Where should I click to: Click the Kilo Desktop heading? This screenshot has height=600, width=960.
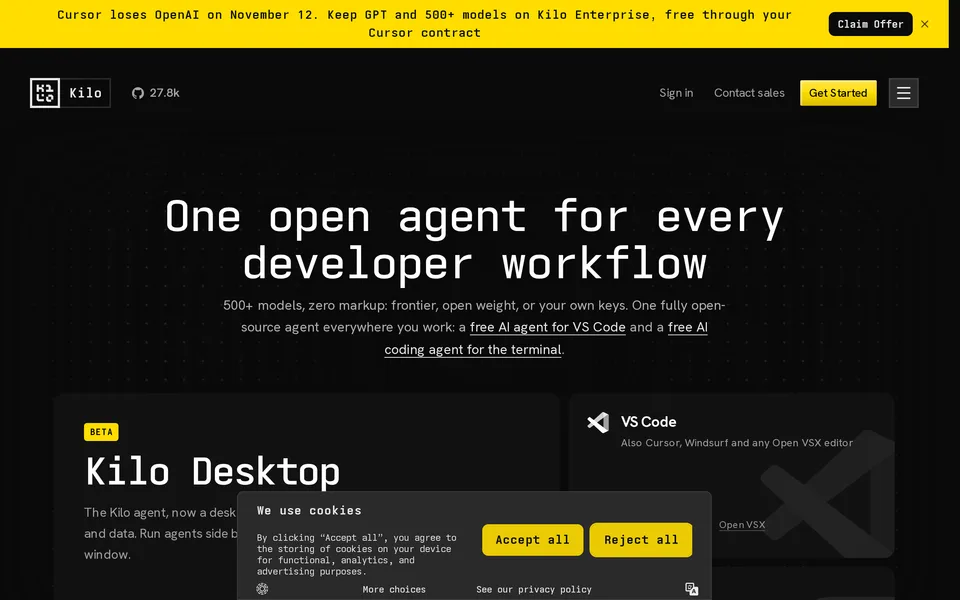212,472
